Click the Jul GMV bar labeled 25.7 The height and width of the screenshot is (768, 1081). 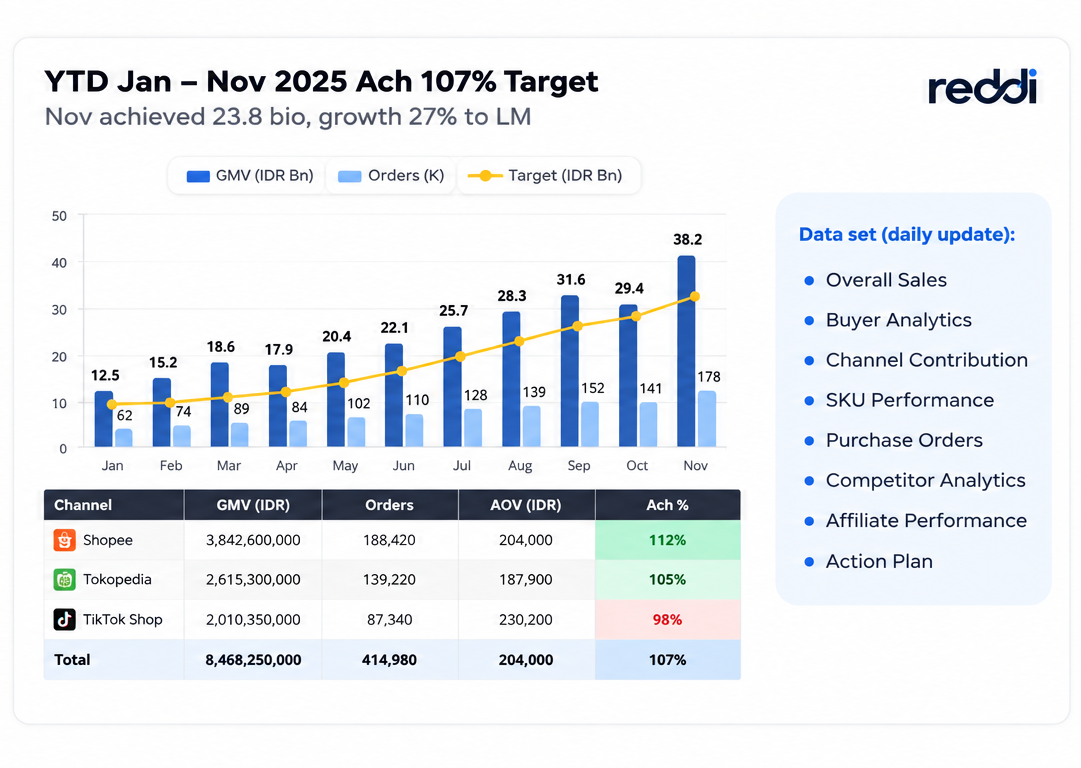click(x=452, y=387)
